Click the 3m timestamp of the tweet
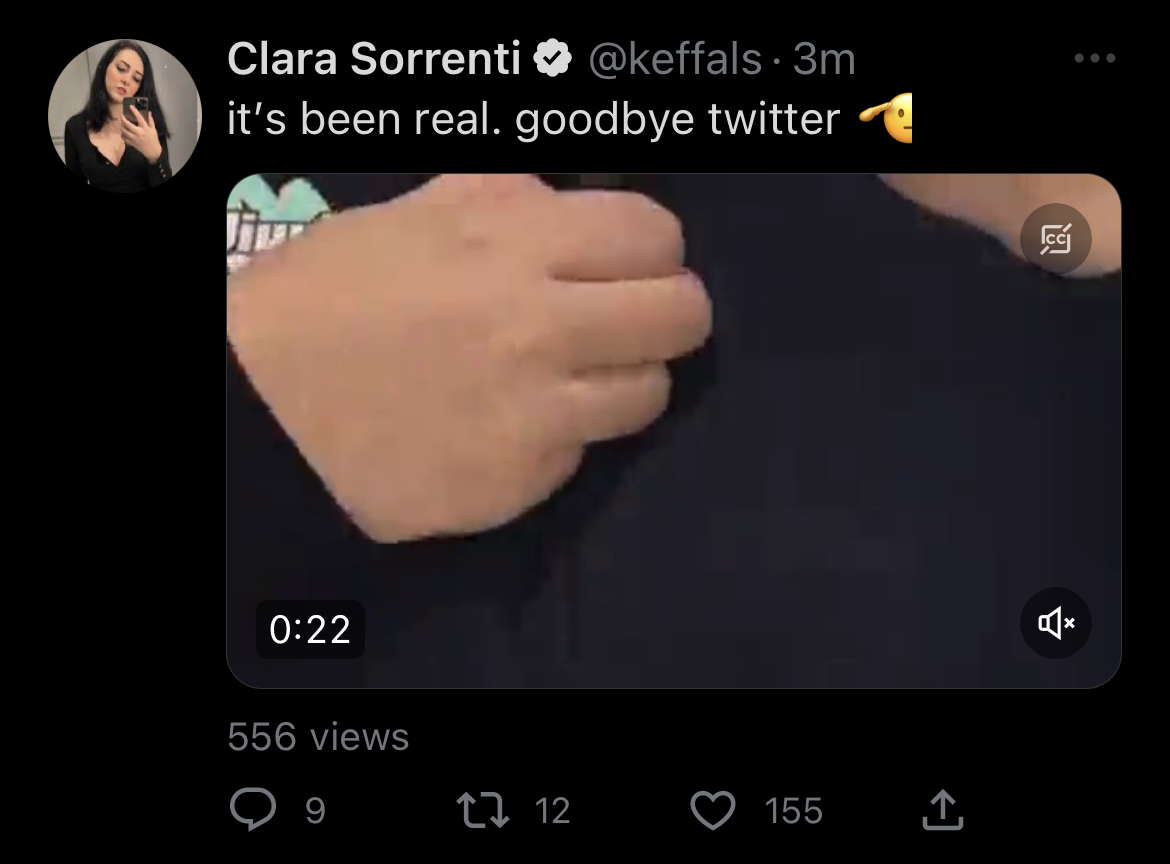The image size is (1170, 864). [824, 59]
